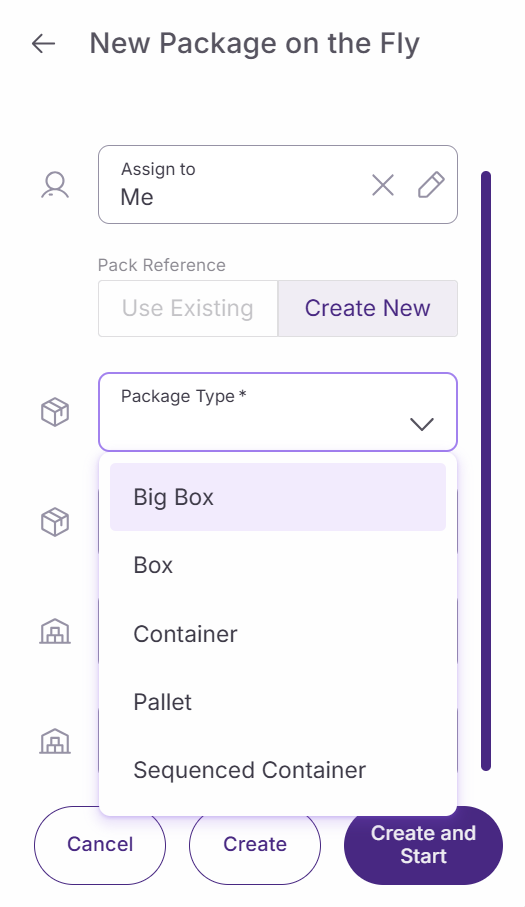Click the package icon beside Package Type

55,412
